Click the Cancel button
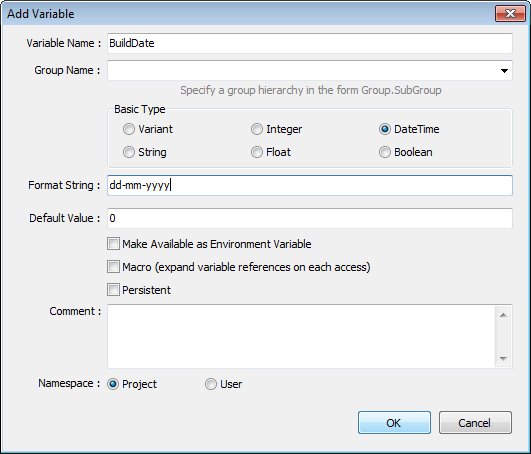The width and height of the screenshot is (531, 454). tap(475, 423)
